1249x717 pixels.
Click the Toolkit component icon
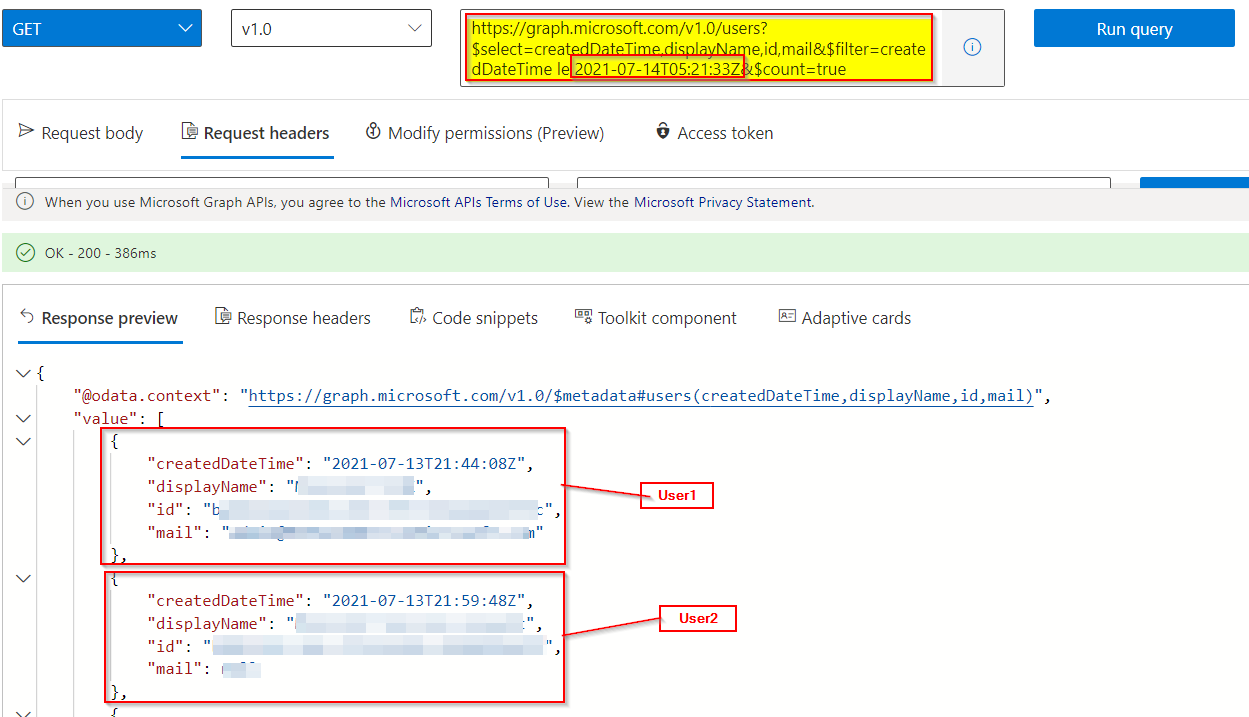click(x=584, y=316)
